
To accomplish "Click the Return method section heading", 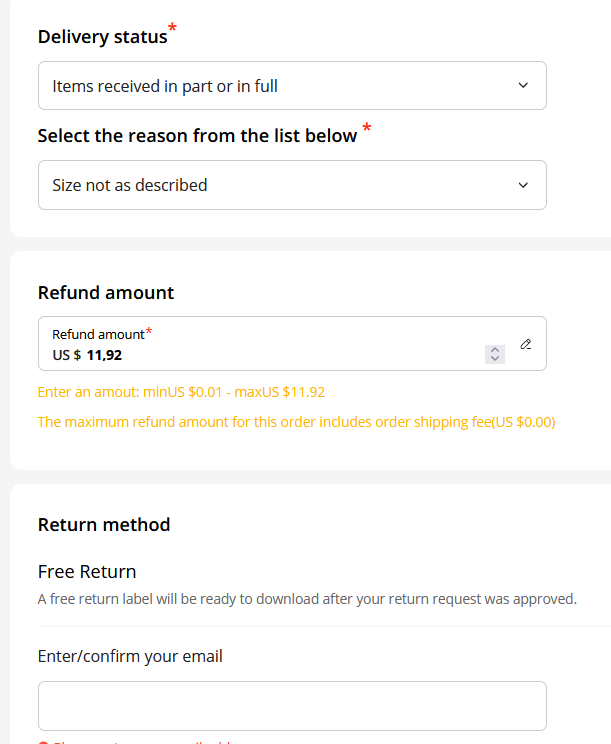I will click(104, 525).
